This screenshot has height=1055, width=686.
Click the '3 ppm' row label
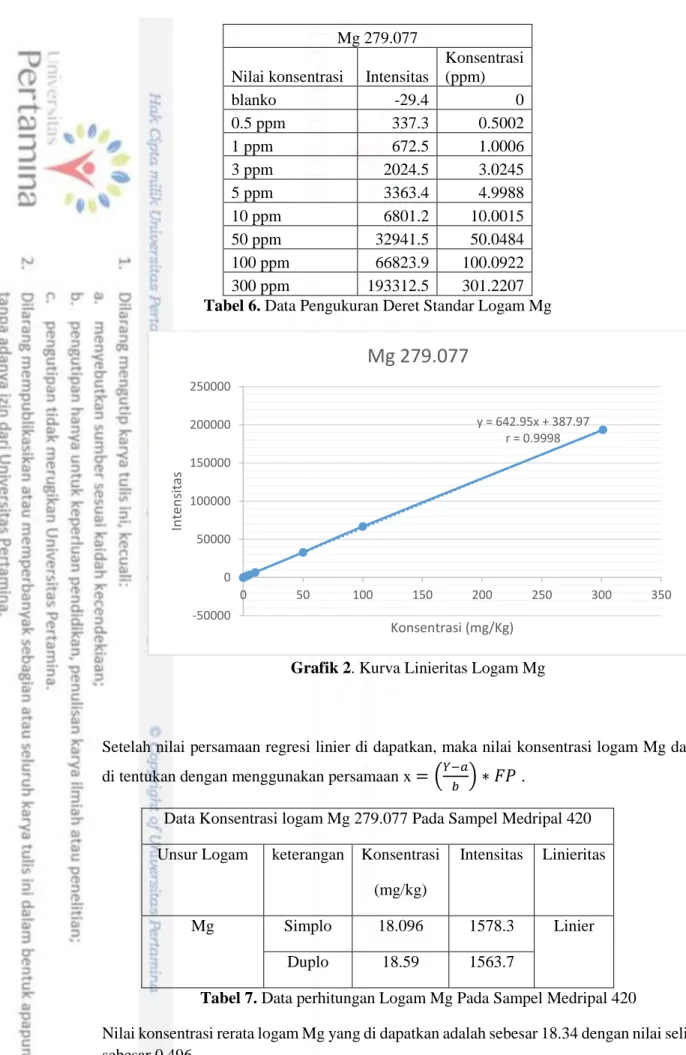click(252, 170)
